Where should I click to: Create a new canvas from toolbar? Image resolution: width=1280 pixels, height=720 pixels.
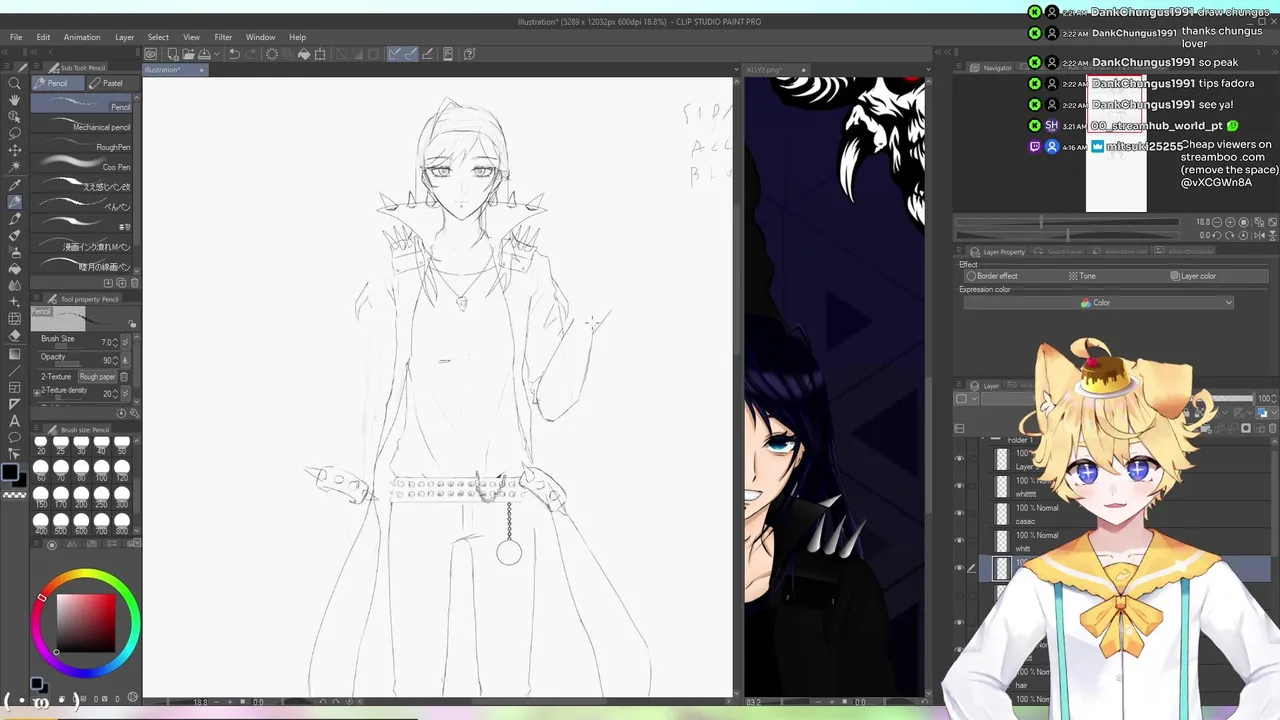point(173,54)
